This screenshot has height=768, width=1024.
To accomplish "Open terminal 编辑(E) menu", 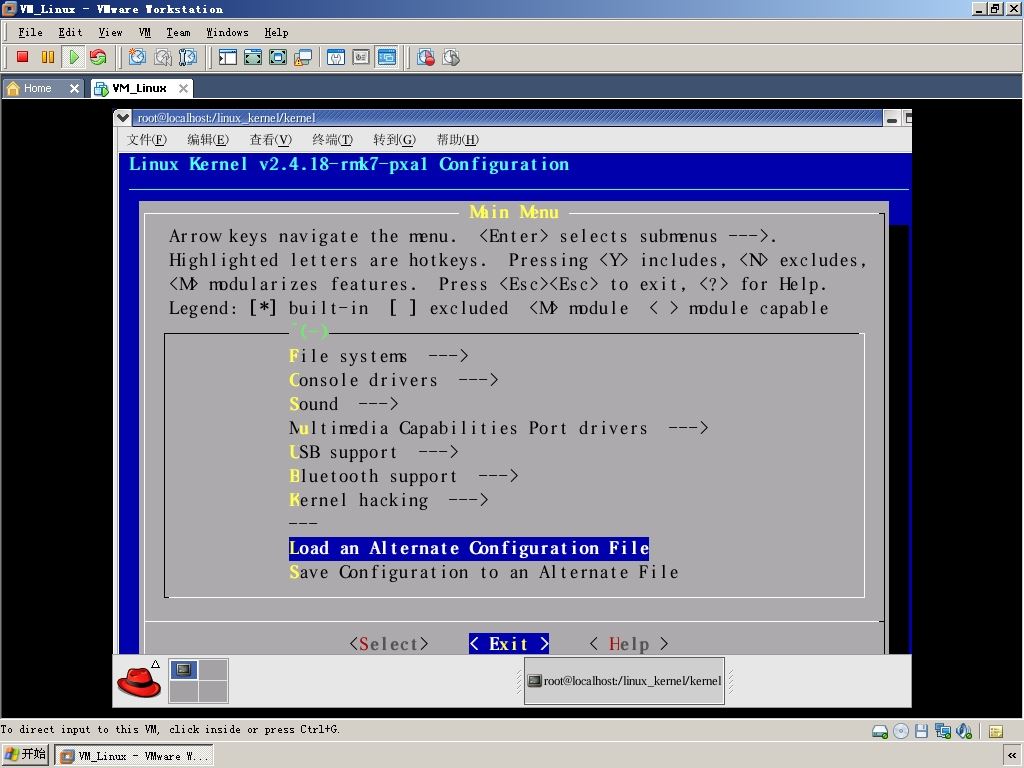I will pos(208,140).
